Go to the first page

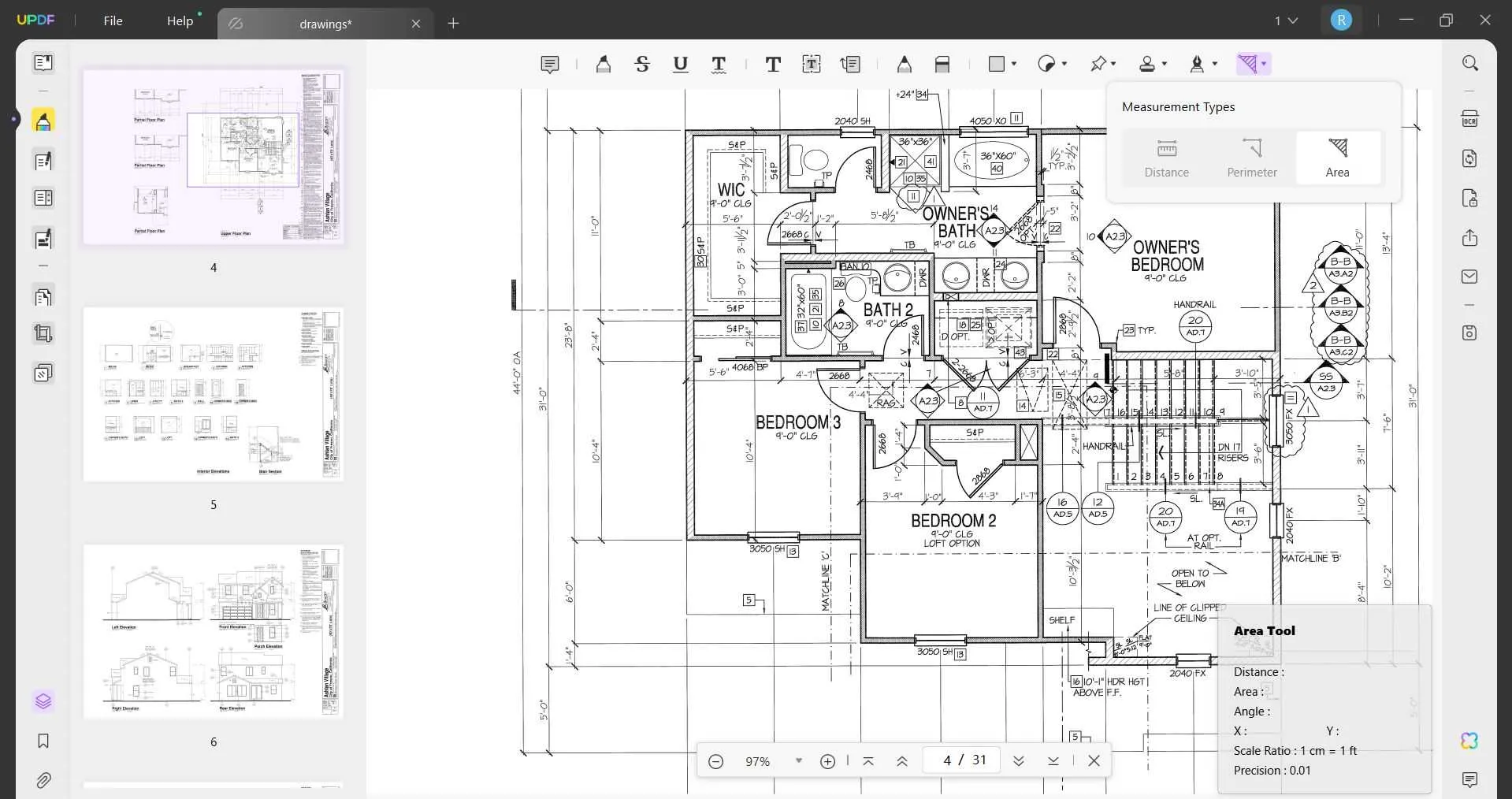click(868, 761)
